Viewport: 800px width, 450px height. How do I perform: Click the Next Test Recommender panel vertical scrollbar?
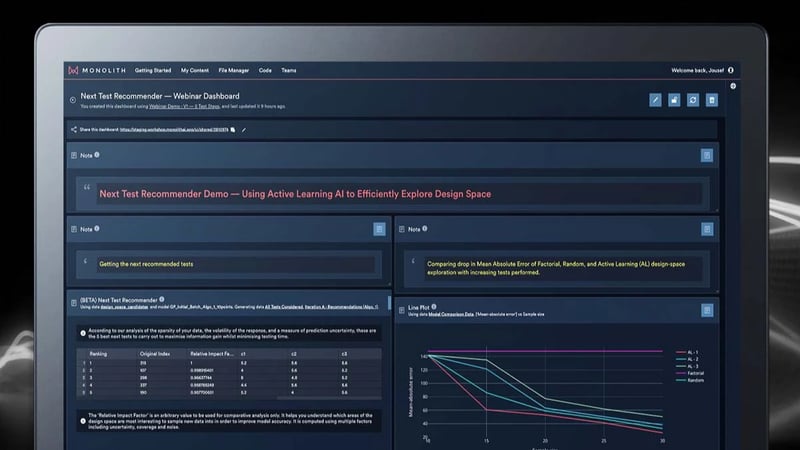(389, 303)
